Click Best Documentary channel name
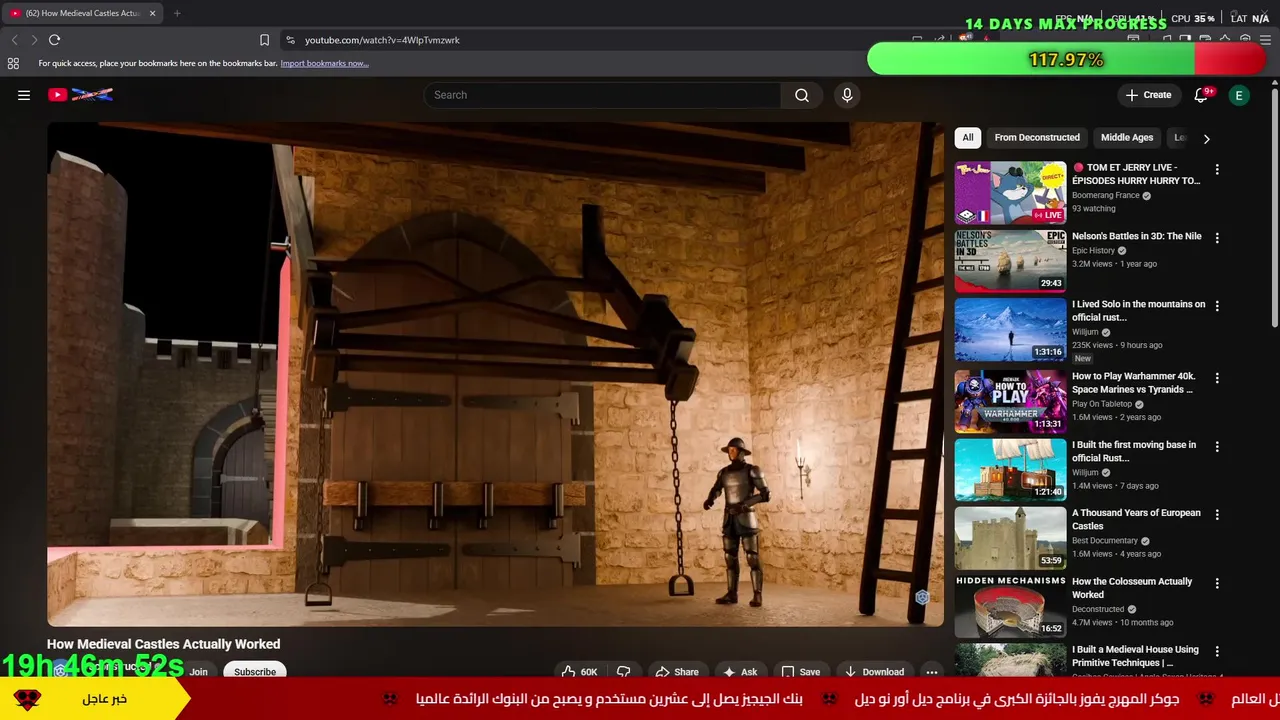This screenshot has height=720, width=1280. (x=1105, y=540)
